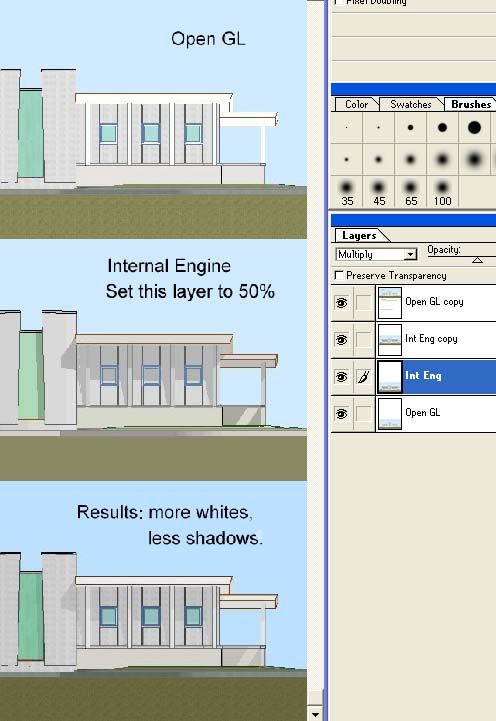496x721 pixels.
Task: Select the smallest hard round brush
Action: pos(347,127)
